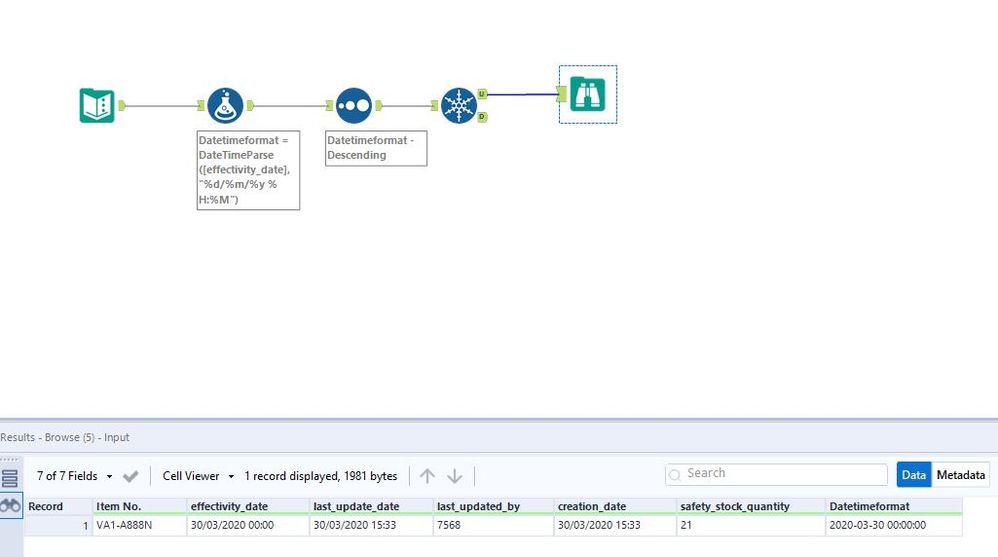Click the Item No. column header

[139, 507]
